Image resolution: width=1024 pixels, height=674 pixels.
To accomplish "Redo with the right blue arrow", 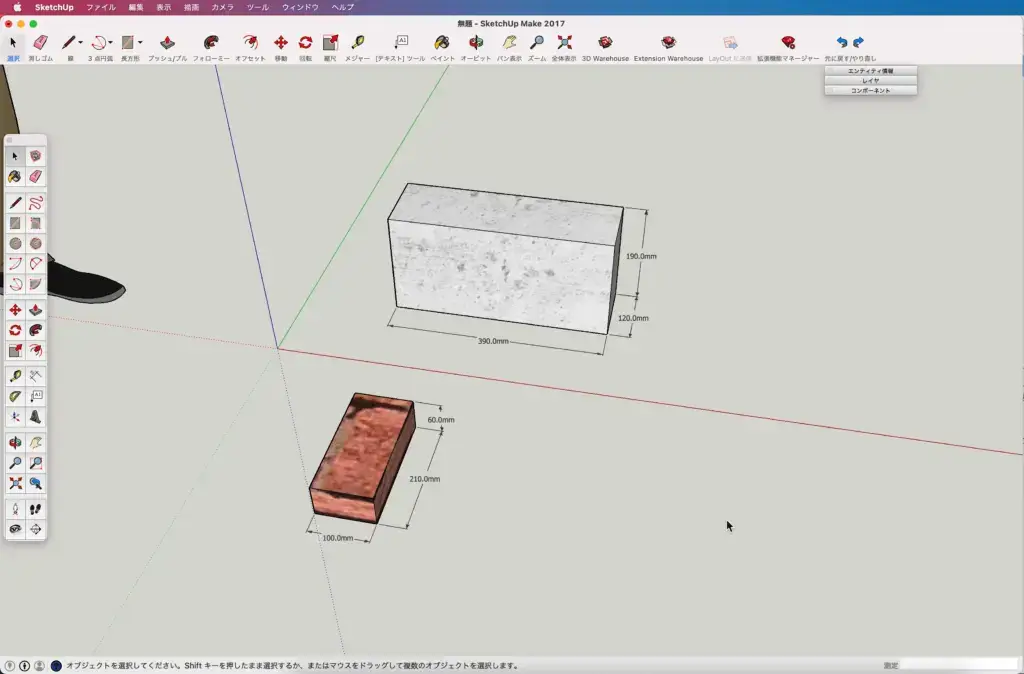I will [858, 42].
